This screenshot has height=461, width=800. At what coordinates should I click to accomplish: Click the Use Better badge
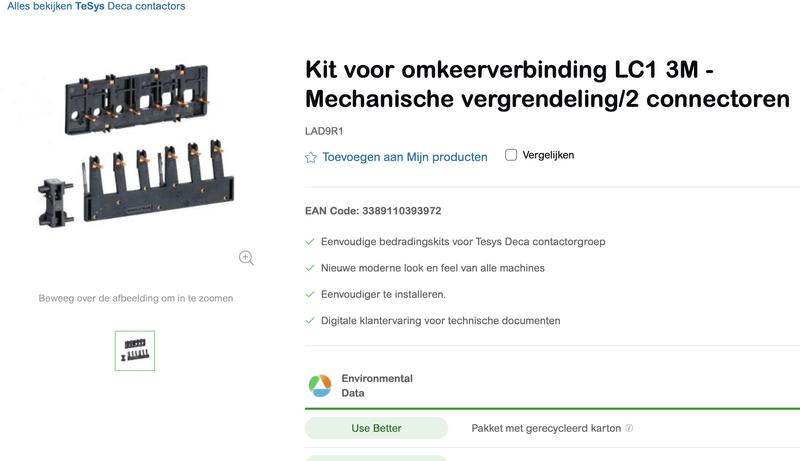tap(376, 428)
